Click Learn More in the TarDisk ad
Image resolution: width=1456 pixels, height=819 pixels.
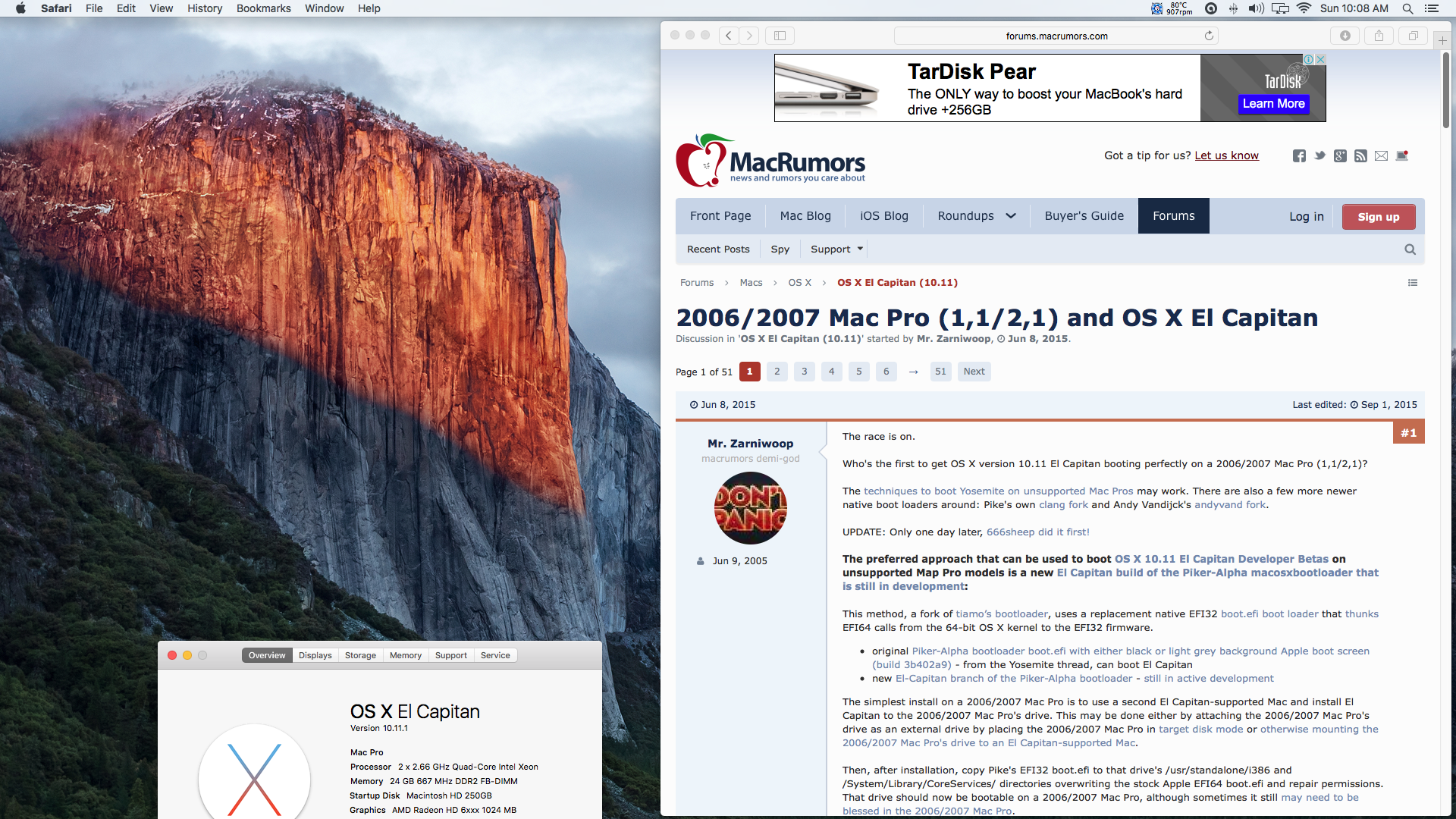click(1274, 104)
